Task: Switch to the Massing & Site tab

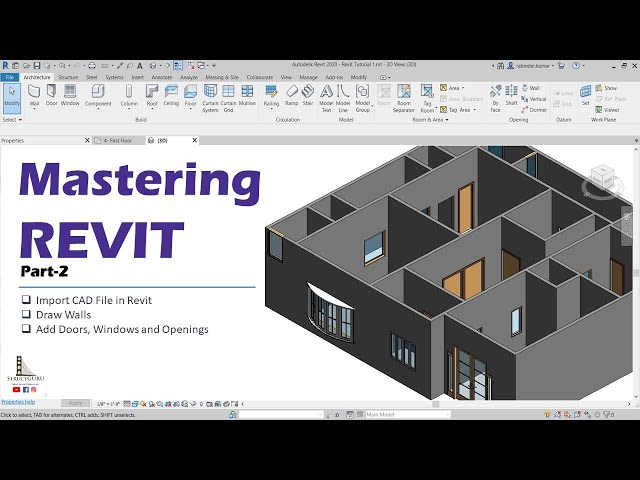Action: click(222, 77)
